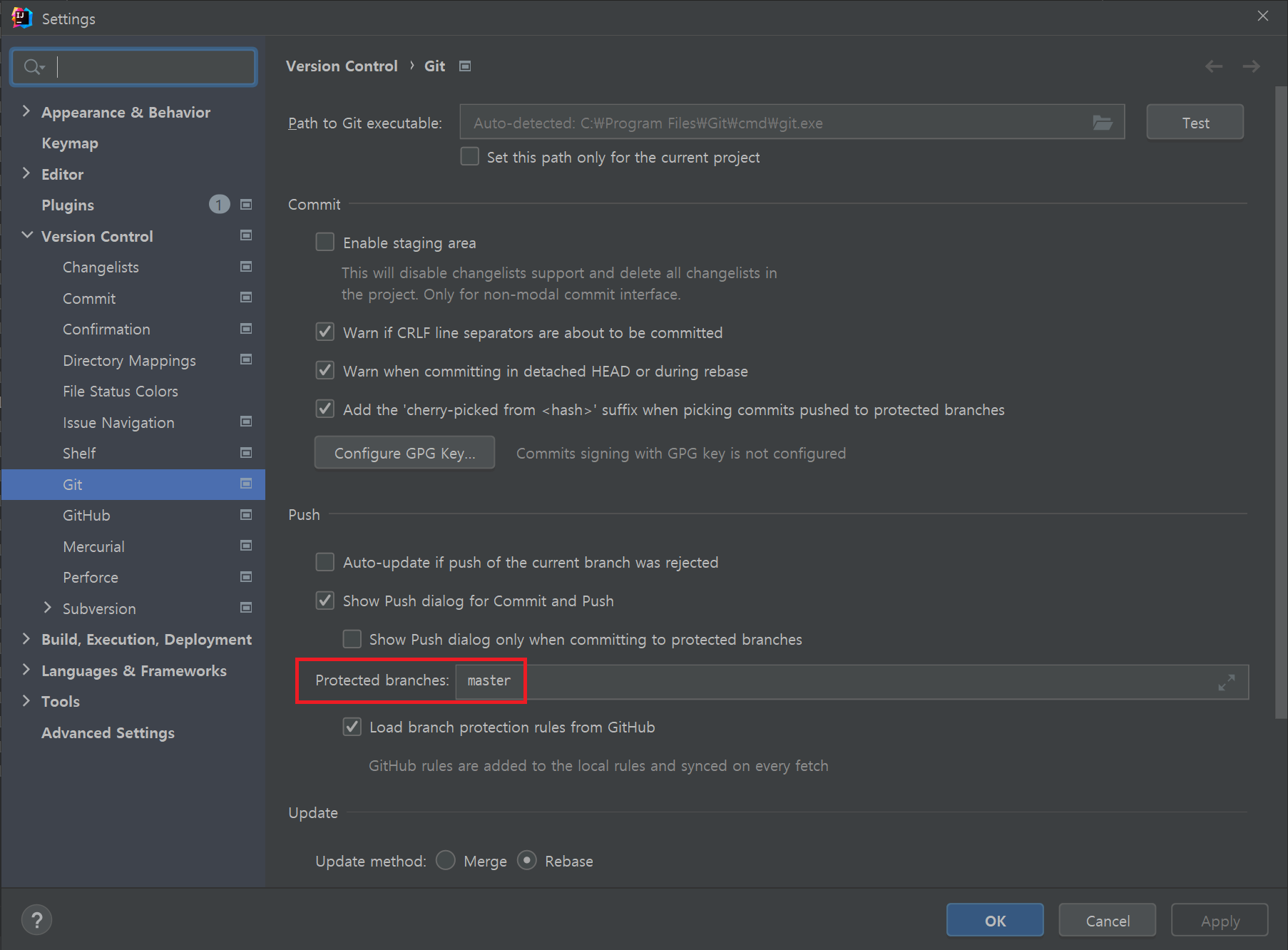The width and height of the screenshot is (1288, 950).
Task: Click the vertical scrollbar of Git settings
Action: [1281, 403]
